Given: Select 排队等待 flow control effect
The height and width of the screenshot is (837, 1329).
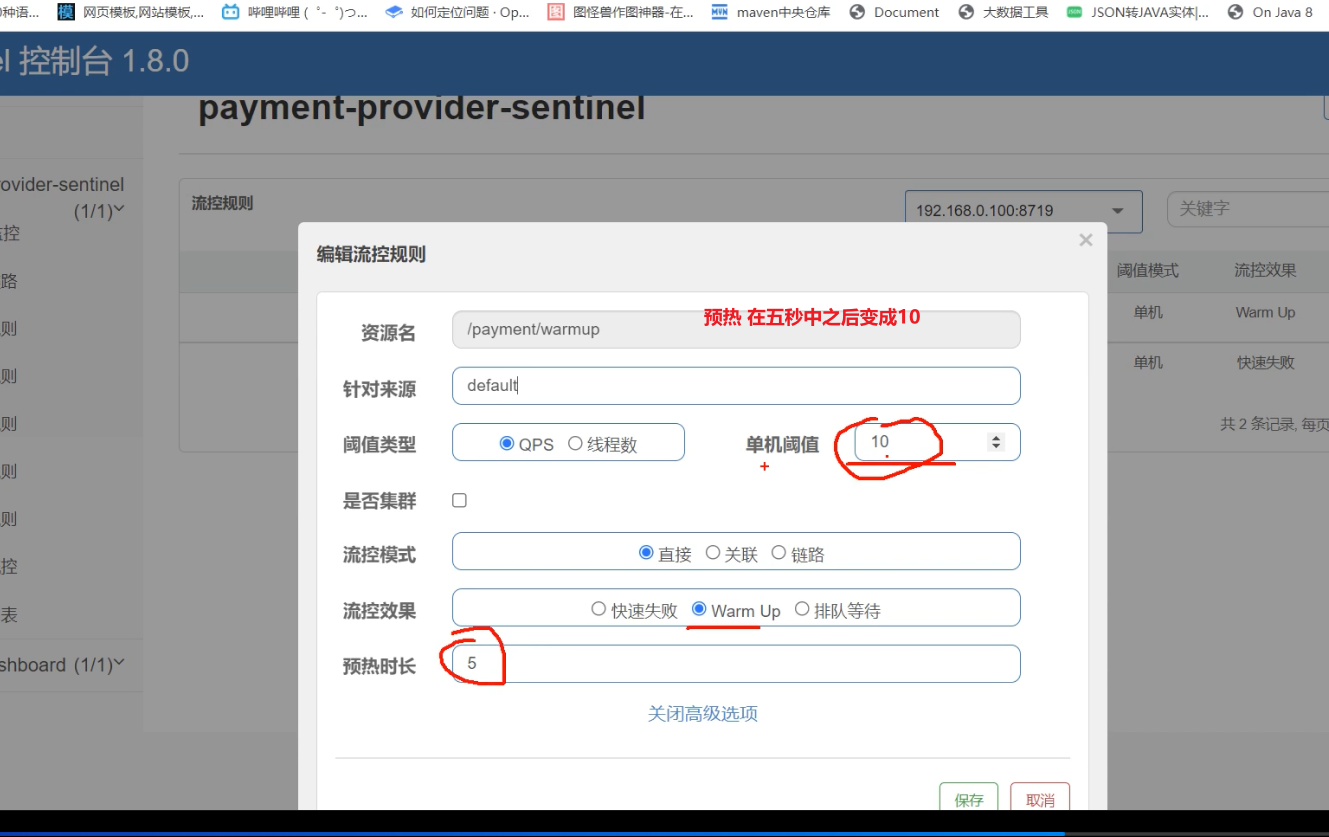Looking at the screenshot, I should coord(802,608).
